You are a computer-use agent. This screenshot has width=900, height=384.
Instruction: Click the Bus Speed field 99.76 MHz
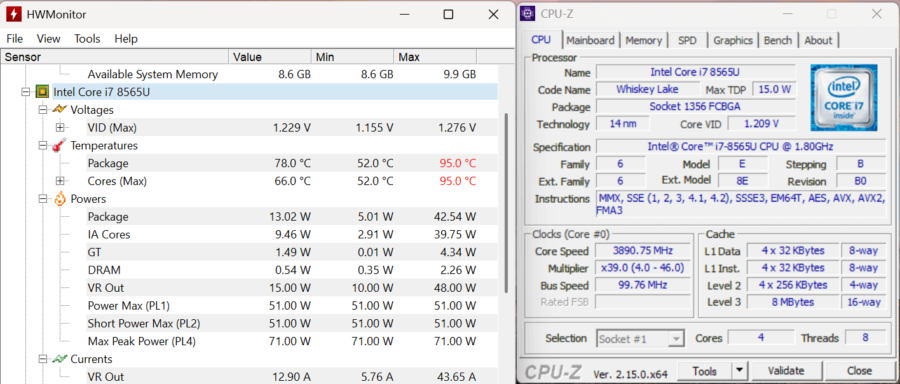[642, 285]
